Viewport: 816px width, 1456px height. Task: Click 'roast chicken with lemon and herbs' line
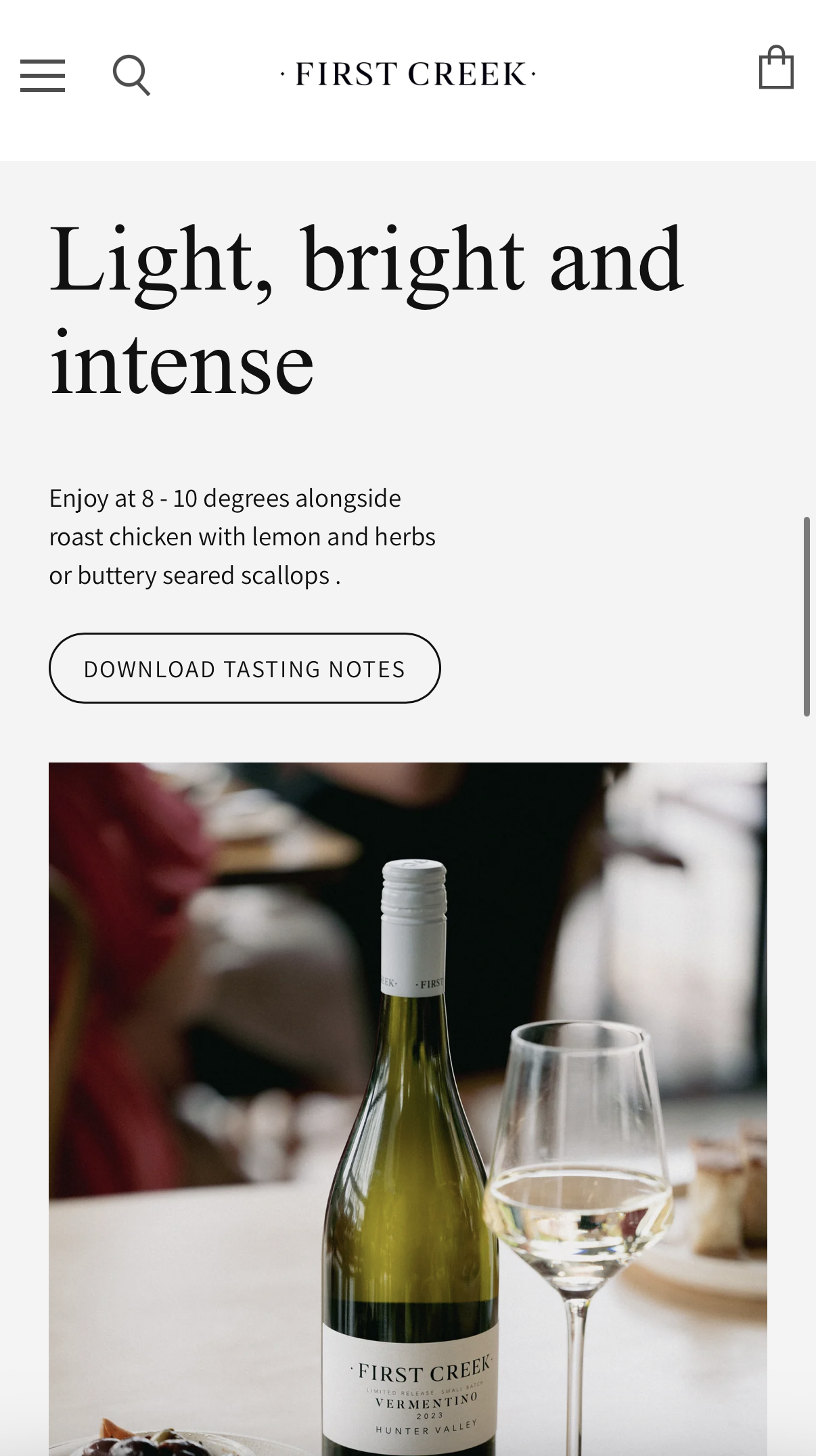click(x=242, y=537)
